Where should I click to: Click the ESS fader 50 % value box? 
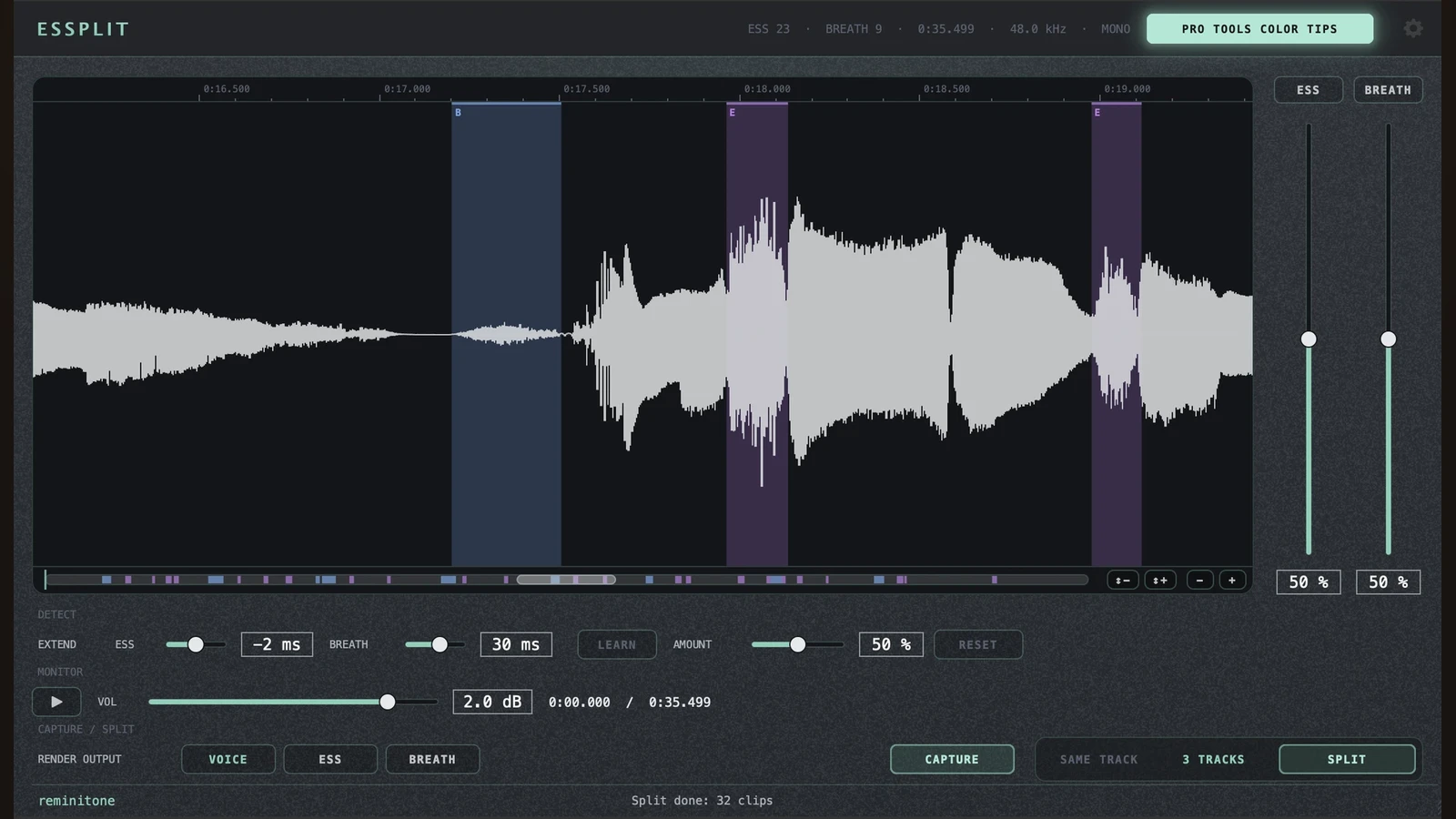coord(1309,581)
